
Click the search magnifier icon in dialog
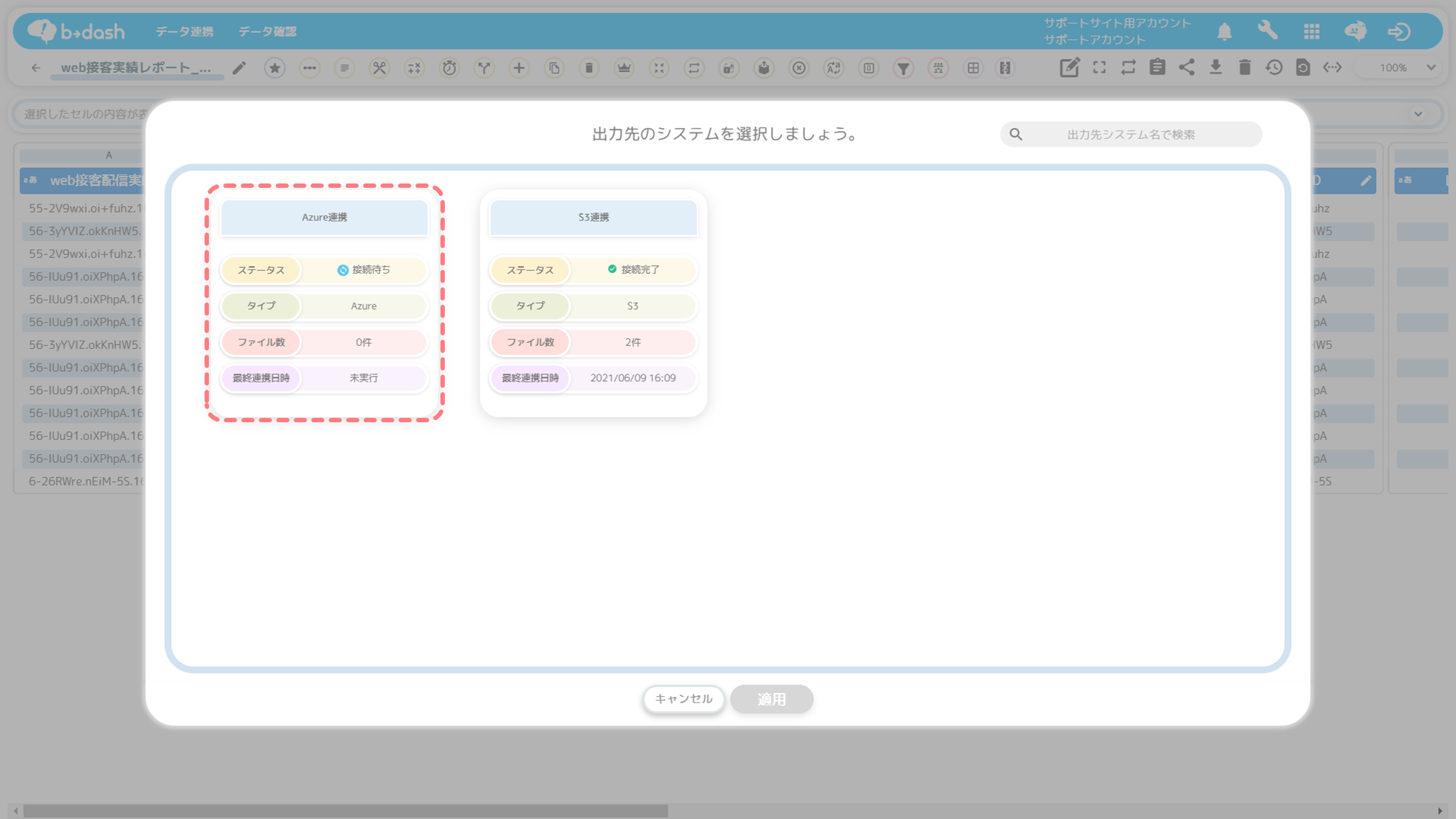click(x=1016, y=135)
